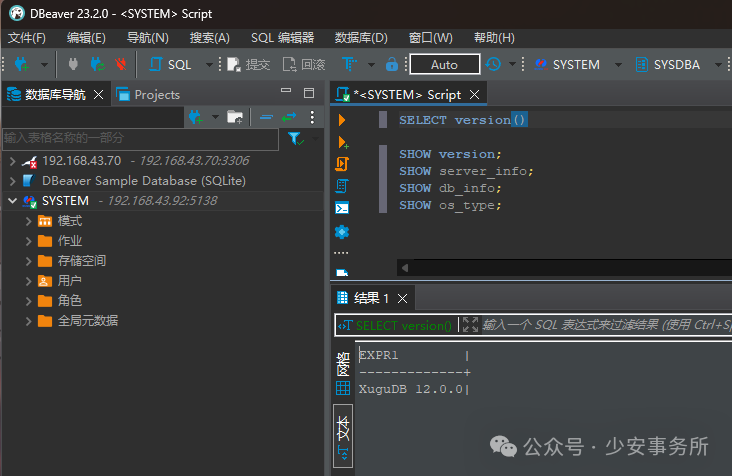Viewport: 732px width, 476px height.
Task: Expand the 角色 folder
Action: (x=28, y=301)
